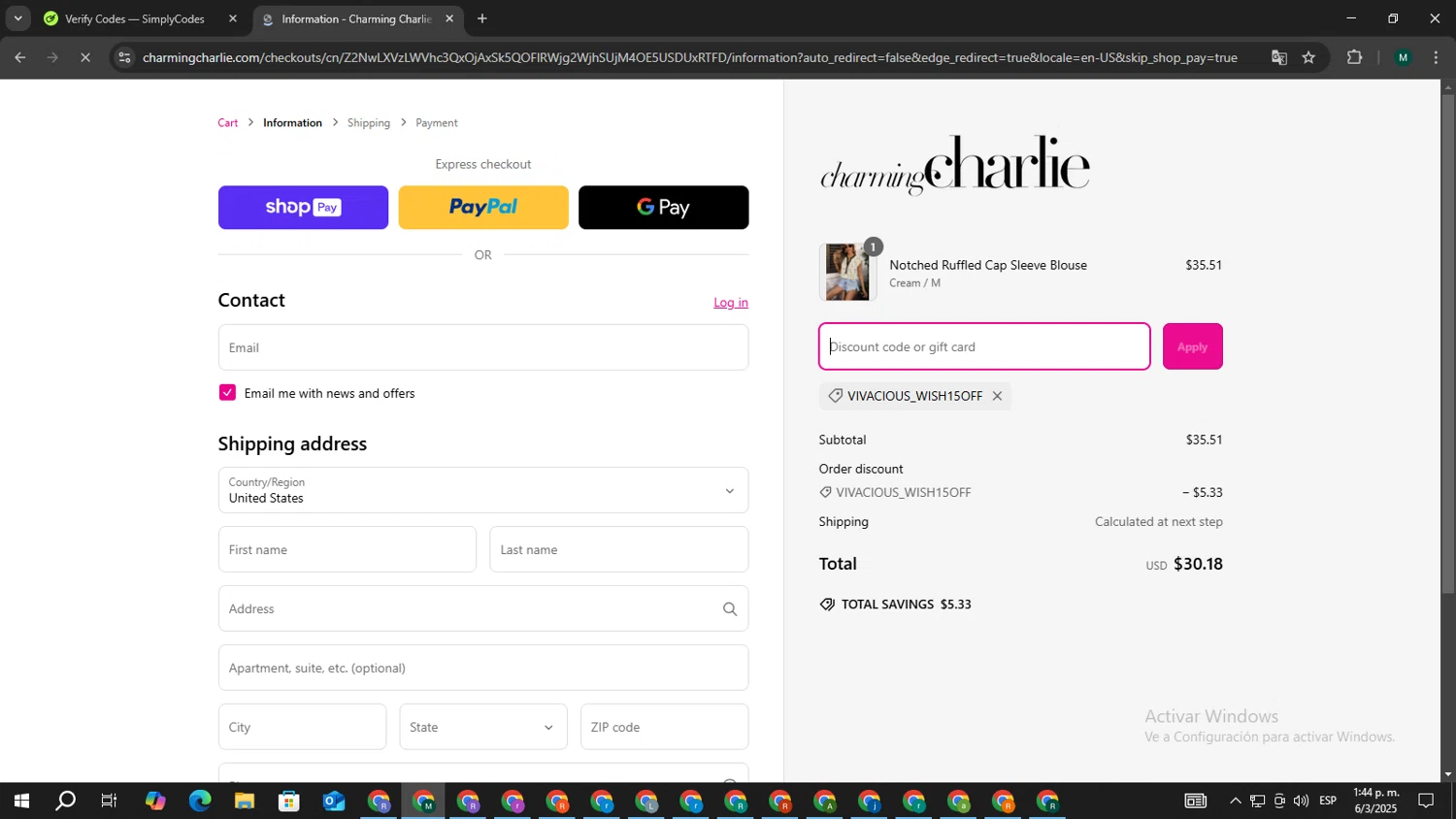Open Microsoft Store from the taskbar

(x=289, y=802)
